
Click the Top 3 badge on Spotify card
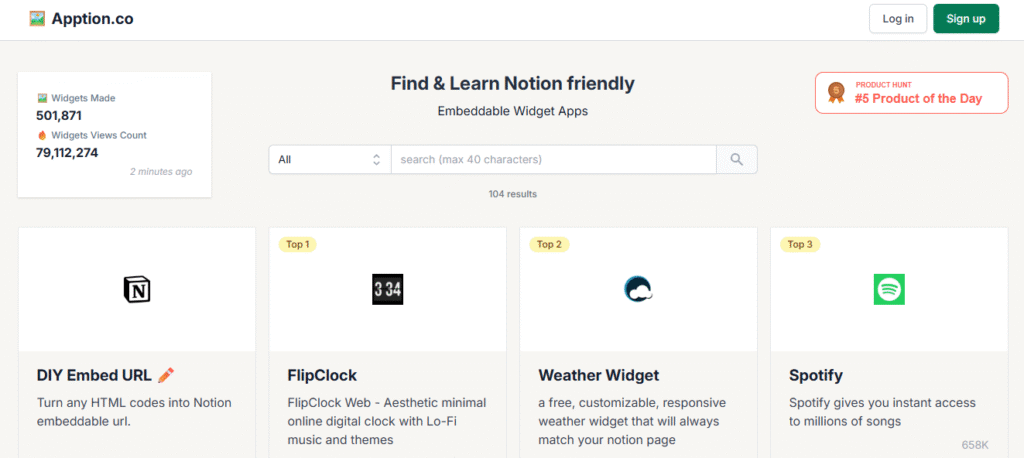coord(799,244)
